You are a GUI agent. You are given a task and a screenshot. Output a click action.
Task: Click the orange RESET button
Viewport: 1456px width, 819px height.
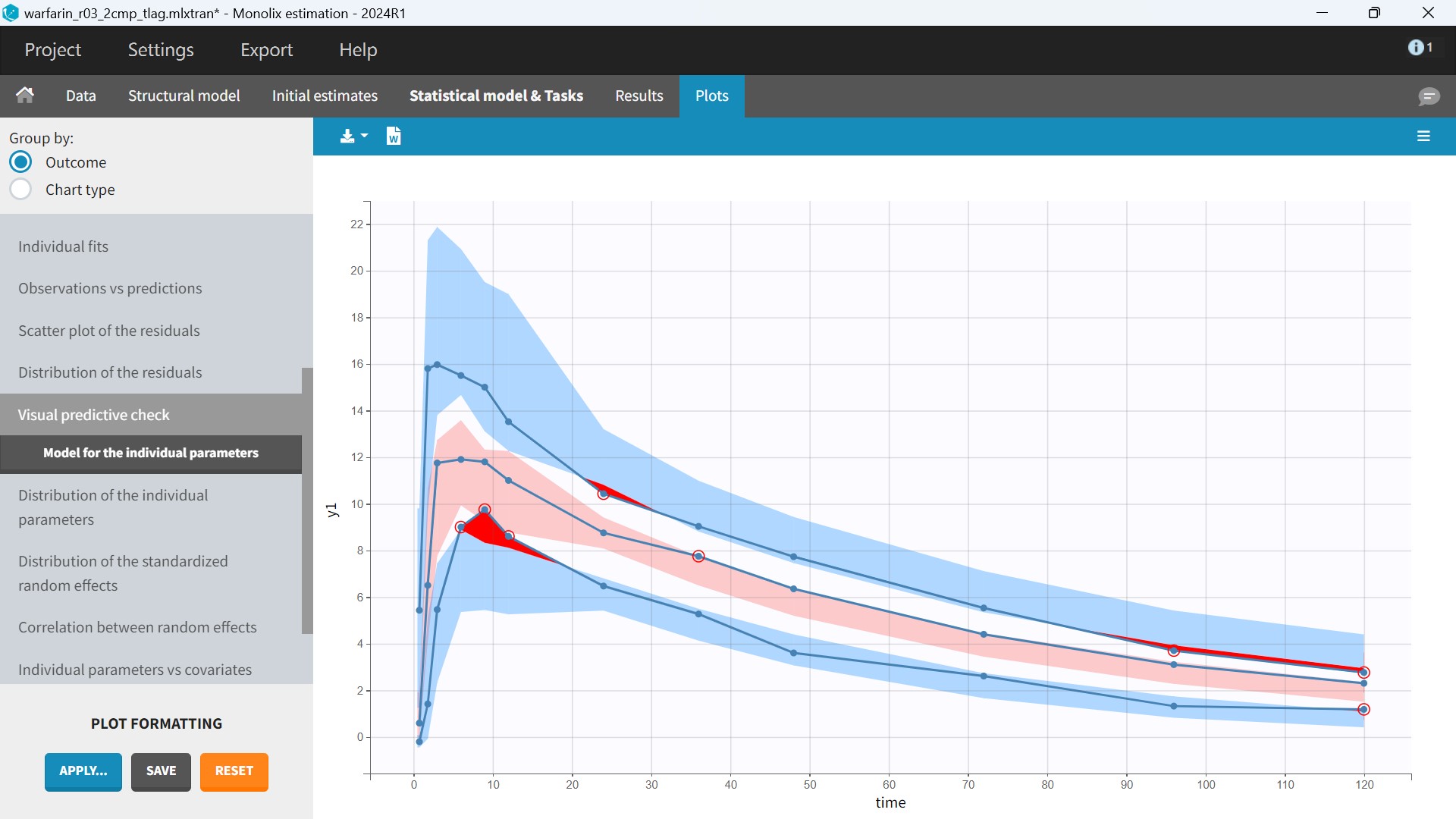pyautogui.click(x=234, y=771)
